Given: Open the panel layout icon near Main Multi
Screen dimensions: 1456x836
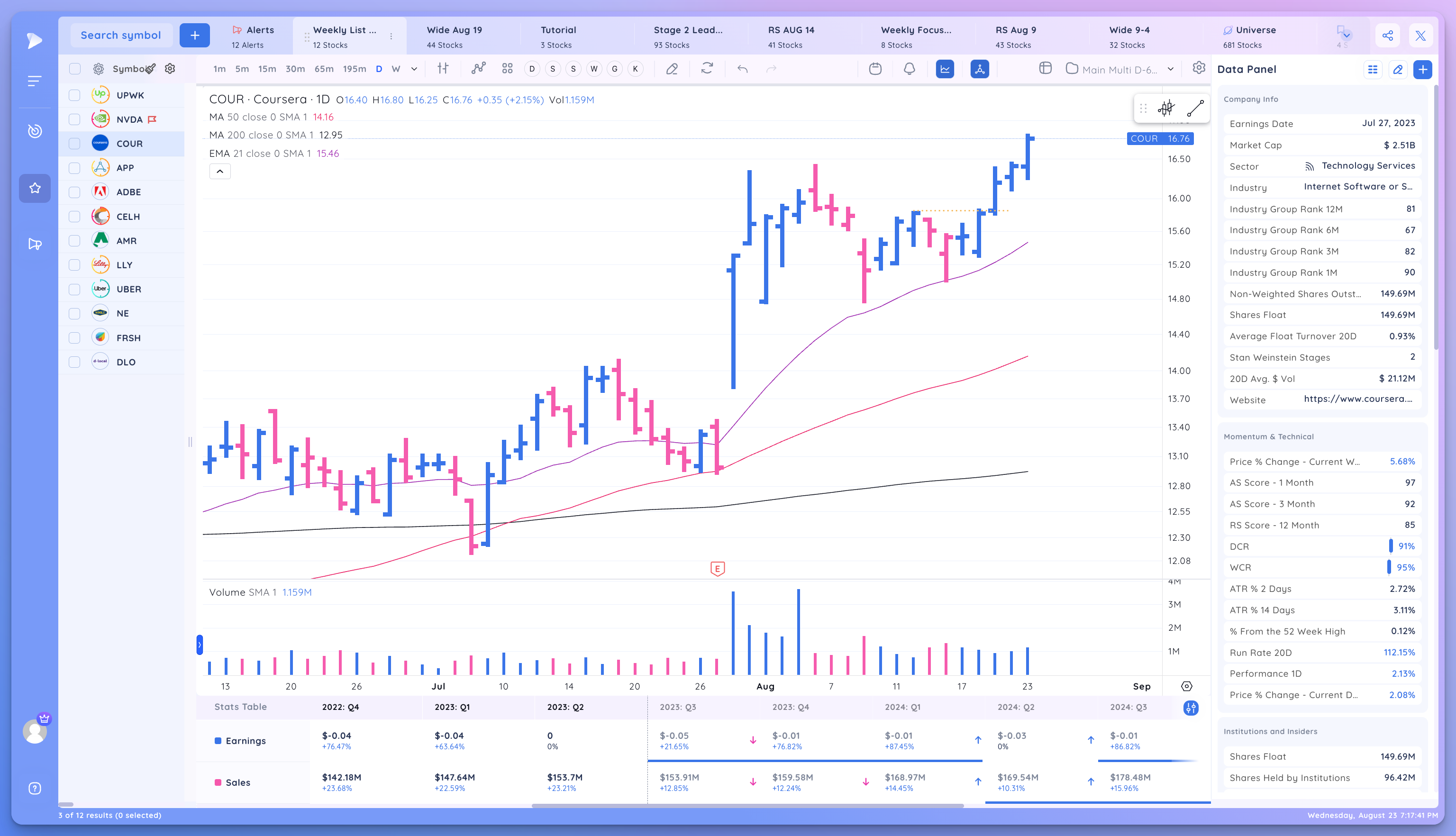Looking at the screenshot, I should pos(1046,68).
